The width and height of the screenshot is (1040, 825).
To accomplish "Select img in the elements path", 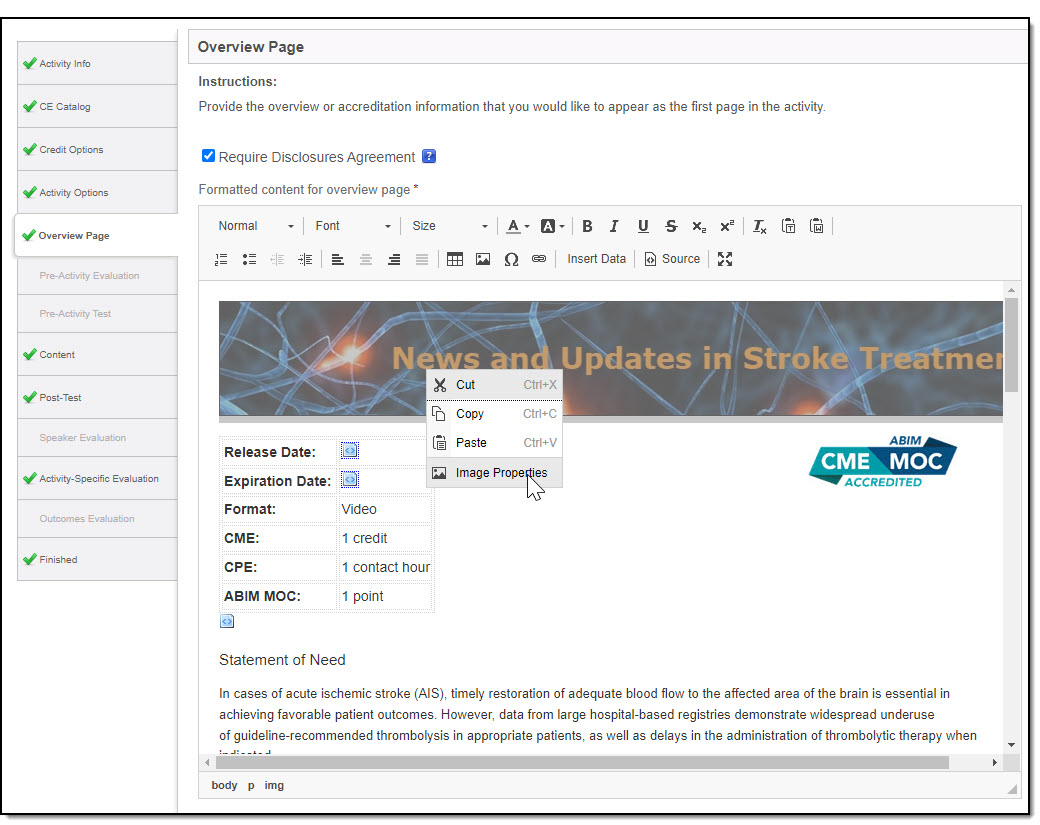I will (x=274, y=785).
